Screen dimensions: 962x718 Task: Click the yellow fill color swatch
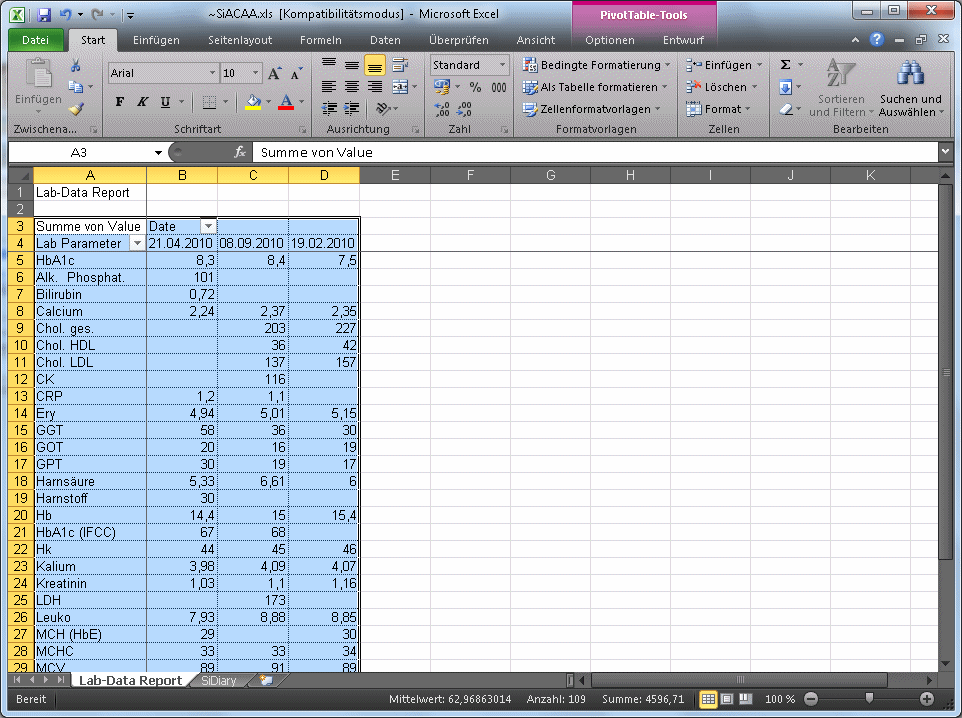pos(253,102)
